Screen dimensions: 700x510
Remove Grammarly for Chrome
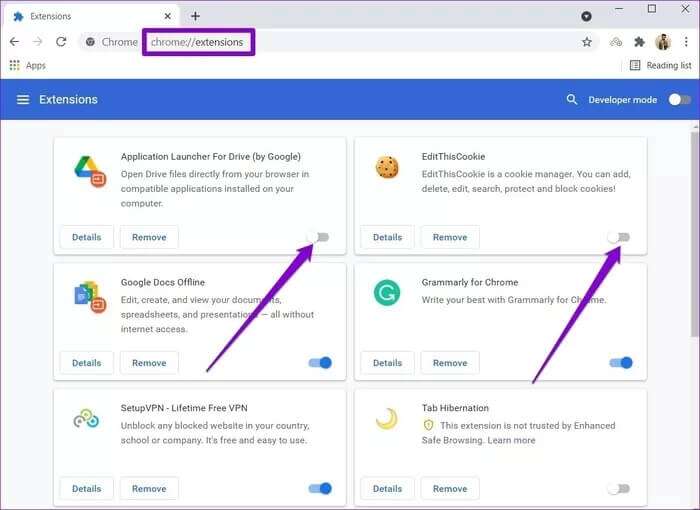click(x=450, y=363)
